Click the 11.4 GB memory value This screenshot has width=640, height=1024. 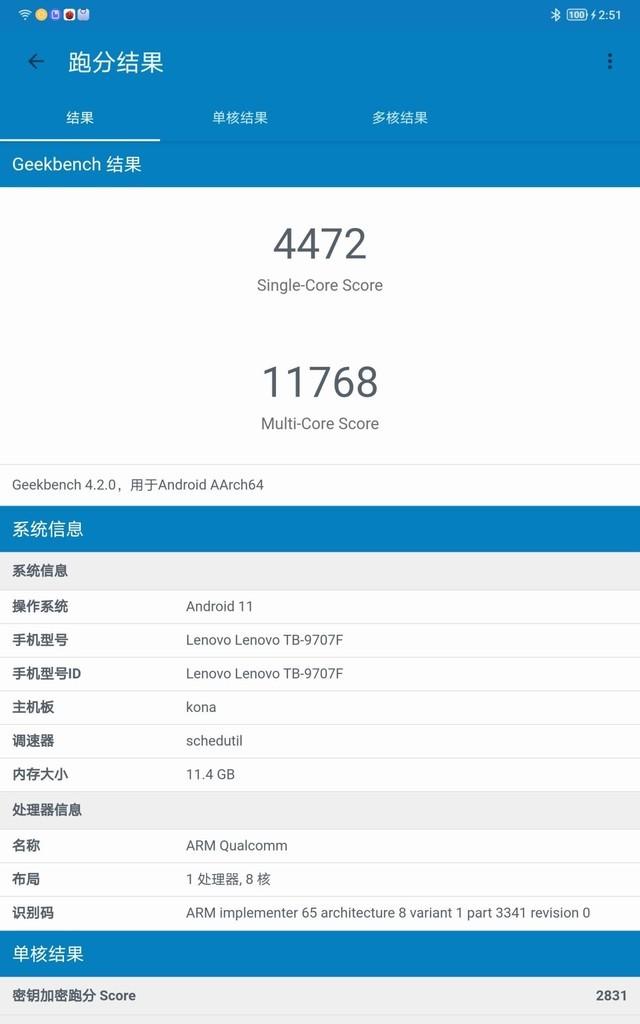pos(210,775)
